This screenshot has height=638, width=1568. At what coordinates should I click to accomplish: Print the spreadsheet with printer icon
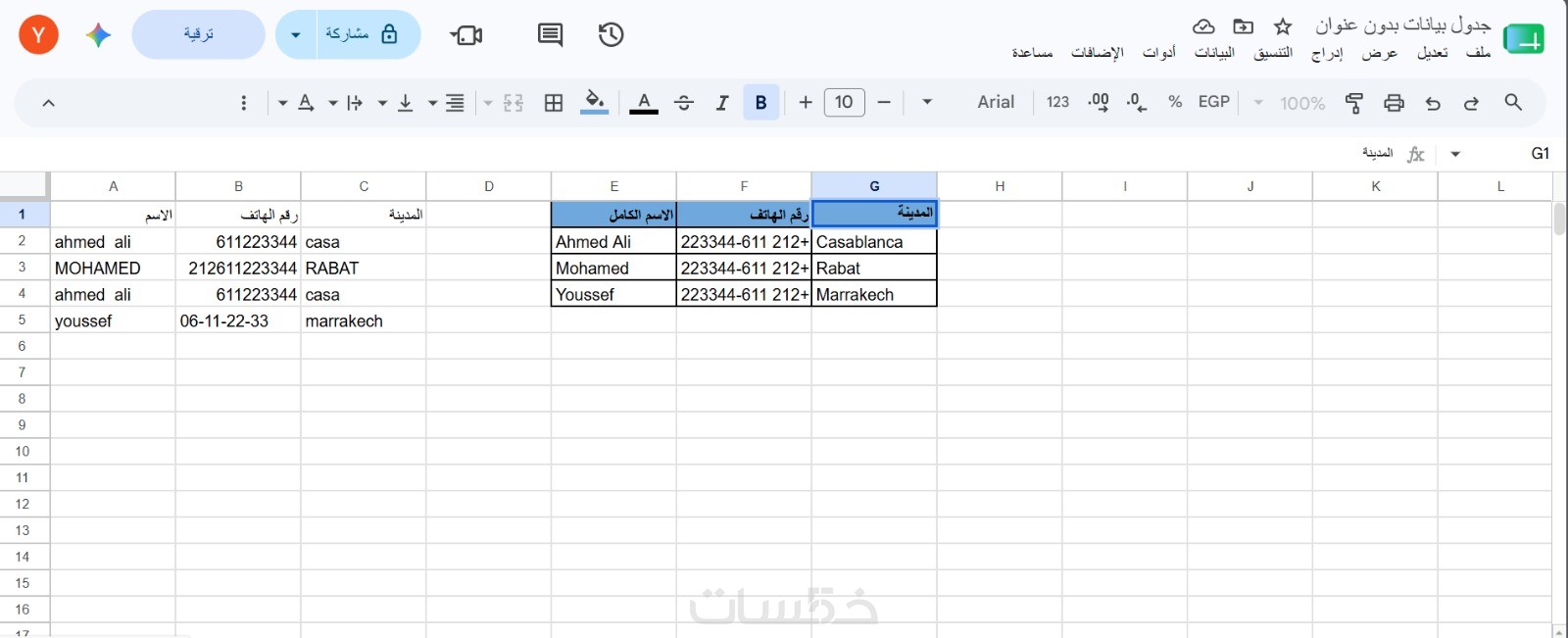pyautogui.click(x=1394, y=103)
